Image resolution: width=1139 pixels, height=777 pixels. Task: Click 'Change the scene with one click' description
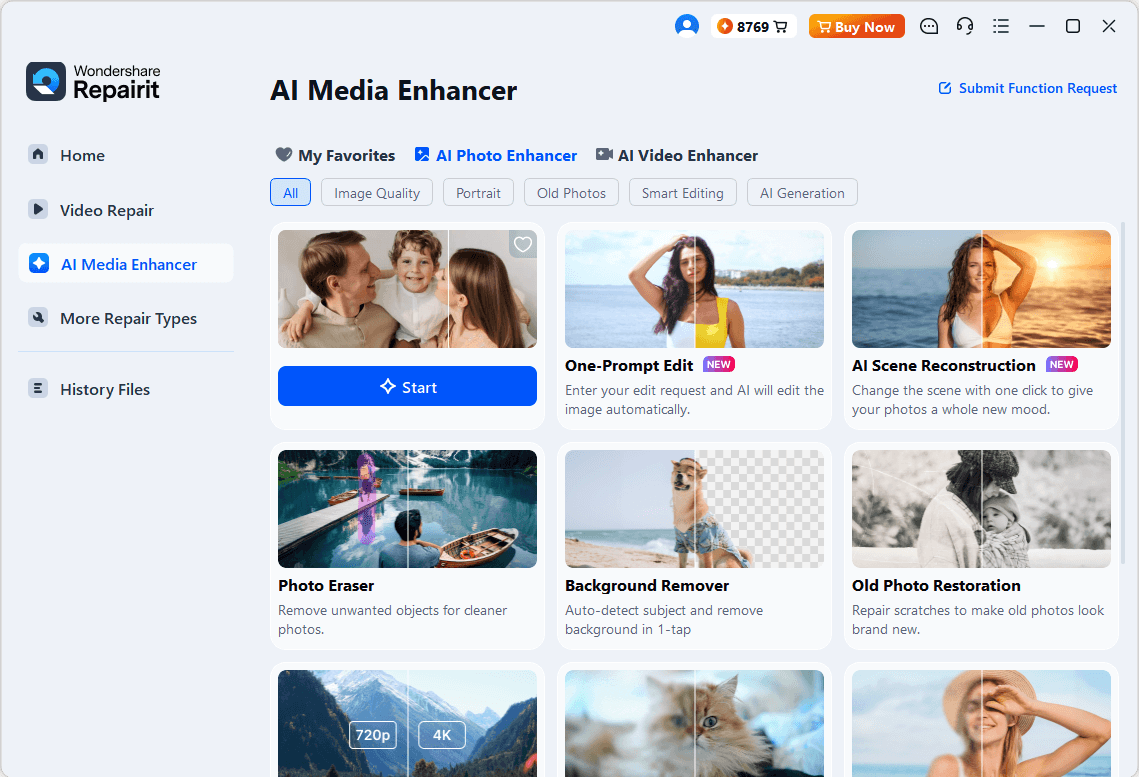pyautogui.click(x=973, y=399)
